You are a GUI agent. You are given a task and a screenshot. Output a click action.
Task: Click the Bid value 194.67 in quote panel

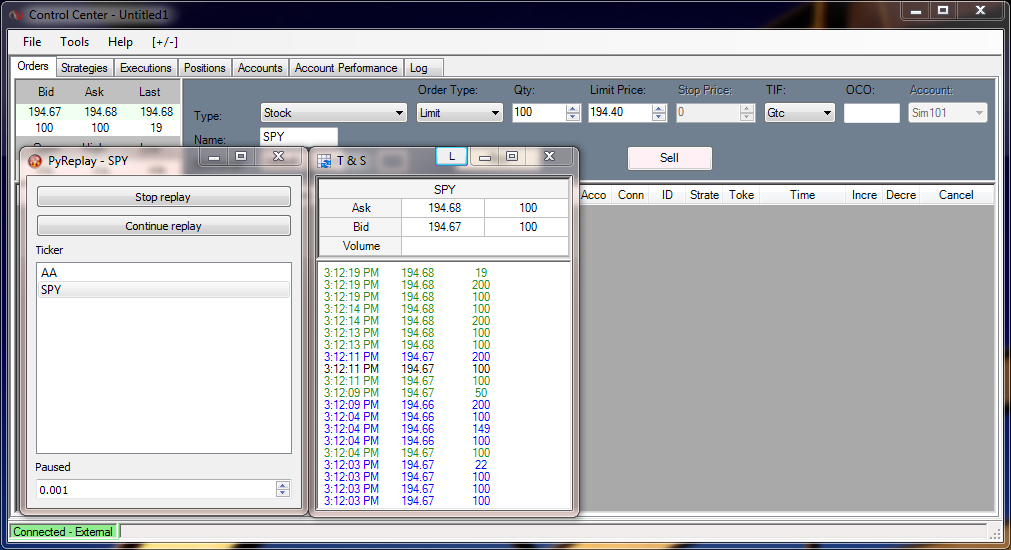44,112
